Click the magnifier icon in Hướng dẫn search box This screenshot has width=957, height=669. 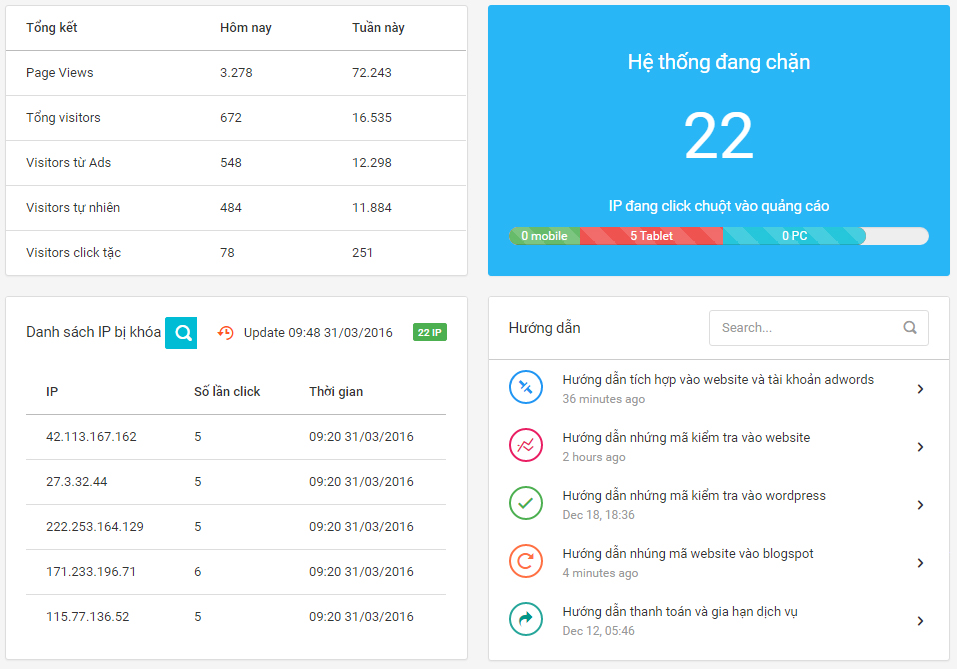pyautogui.click(x=909, y=328)
